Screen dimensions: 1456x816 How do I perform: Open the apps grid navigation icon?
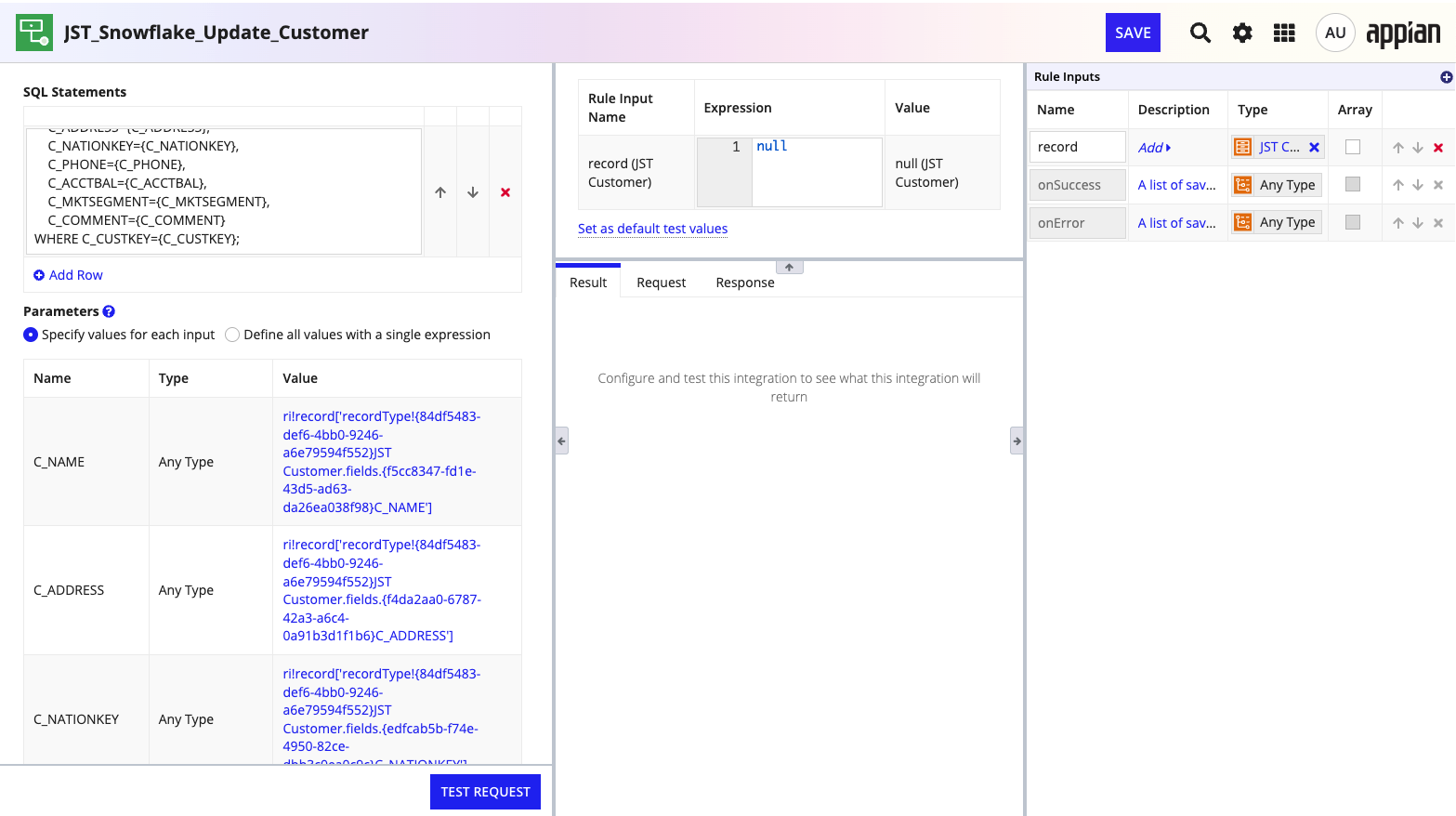[x=1284, y=33]
